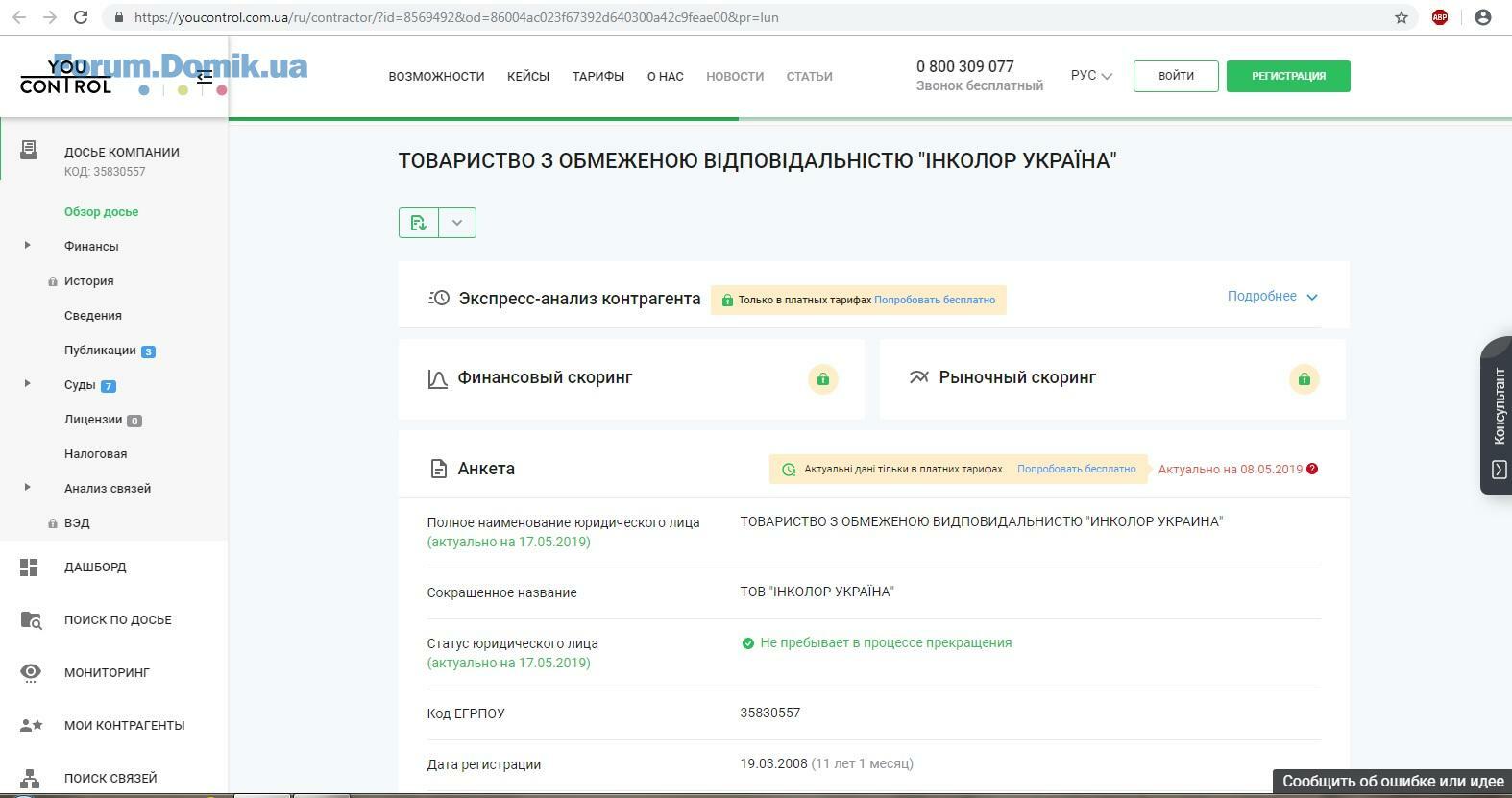
Task: Click the Поиск связей icon
Action: click(30, 778)
